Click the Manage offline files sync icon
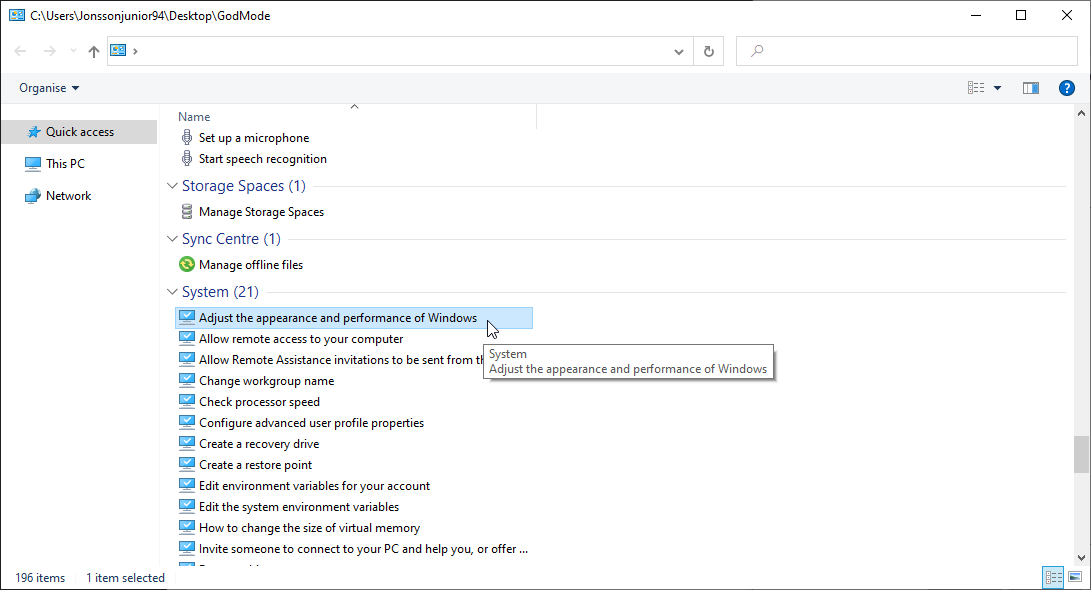This screenshot has height=590, width=1091. click(186, 264)
